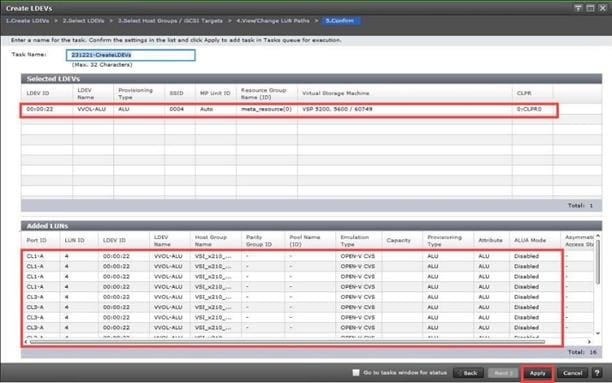Click the 'Pool Name (ID)' column header

(x=304, y=240)
